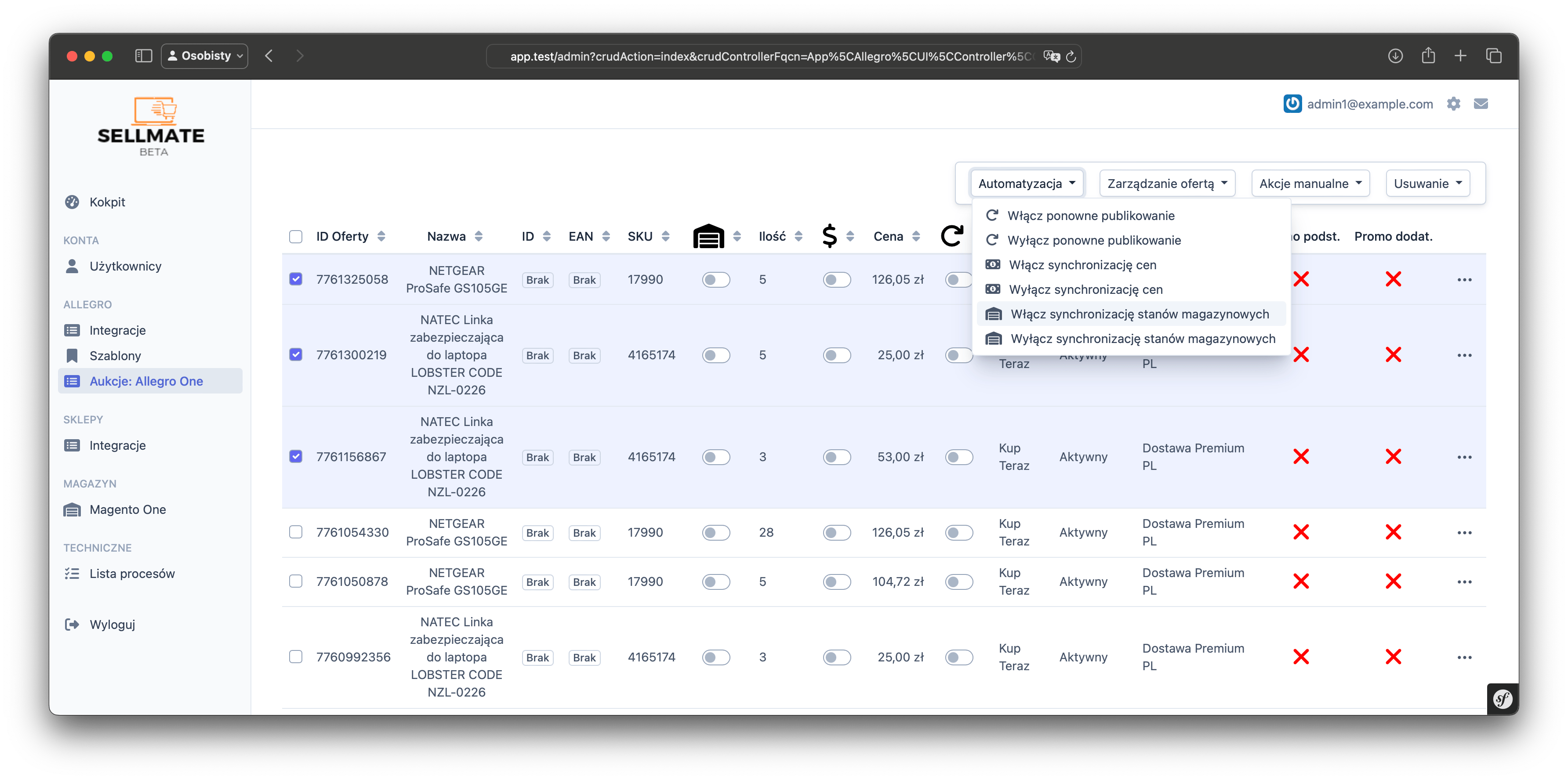Sort by Nazwa column arrows

[x=479, y=236]
